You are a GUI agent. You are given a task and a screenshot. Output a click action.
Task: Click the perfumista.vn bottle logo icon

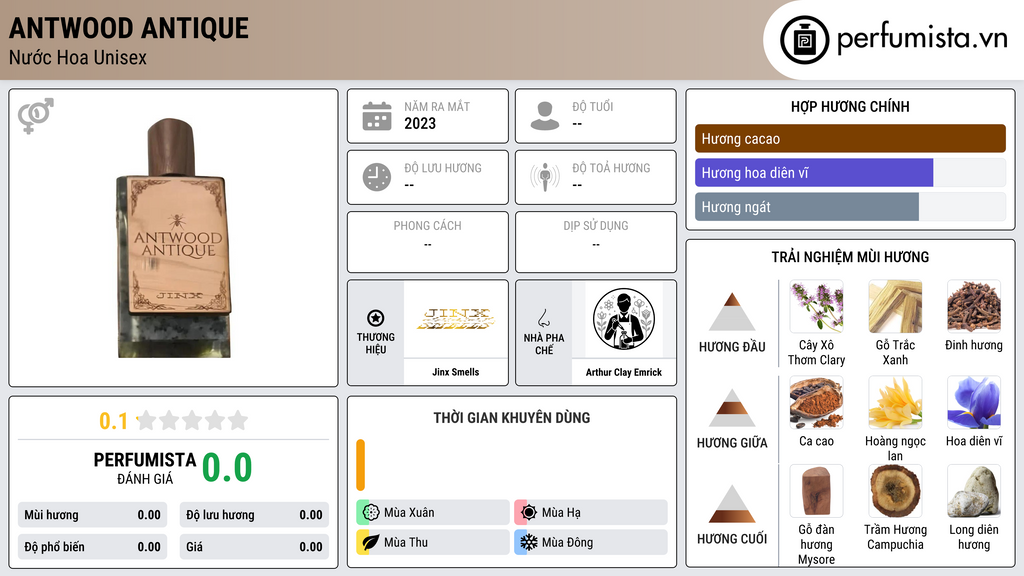(x=804, y=40)
